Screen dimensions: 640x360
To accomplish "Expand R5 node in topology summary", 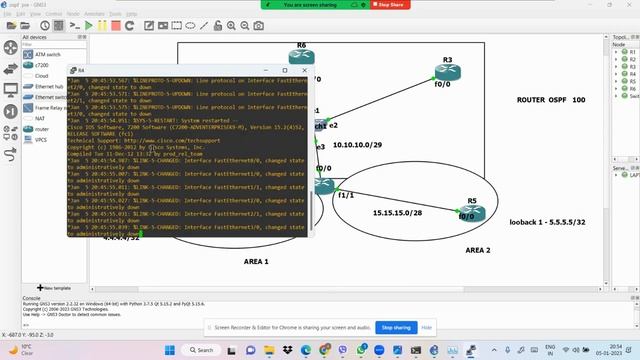I will pos(616,81).
